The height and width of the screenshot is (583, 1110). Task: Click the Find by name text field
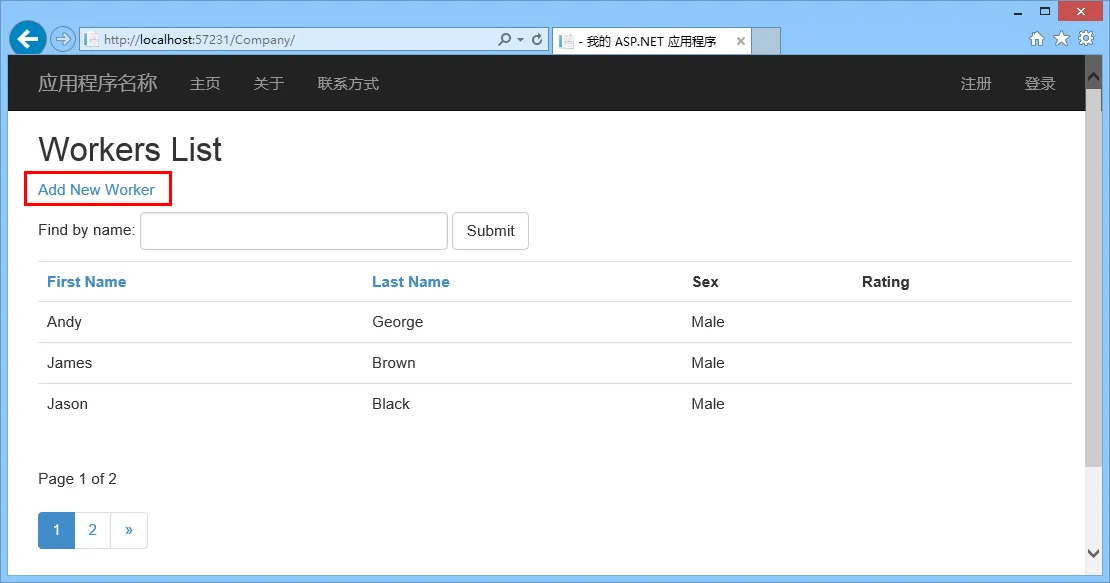pyautogui.click(x=294, y=231)
